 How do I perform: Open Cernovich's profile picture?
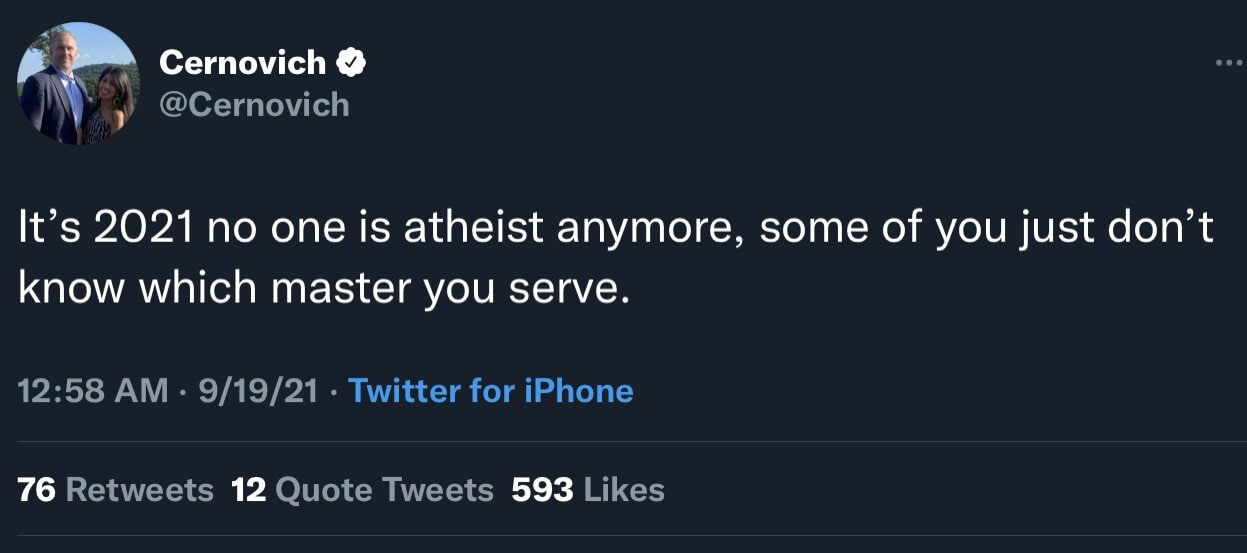[78, 84]
